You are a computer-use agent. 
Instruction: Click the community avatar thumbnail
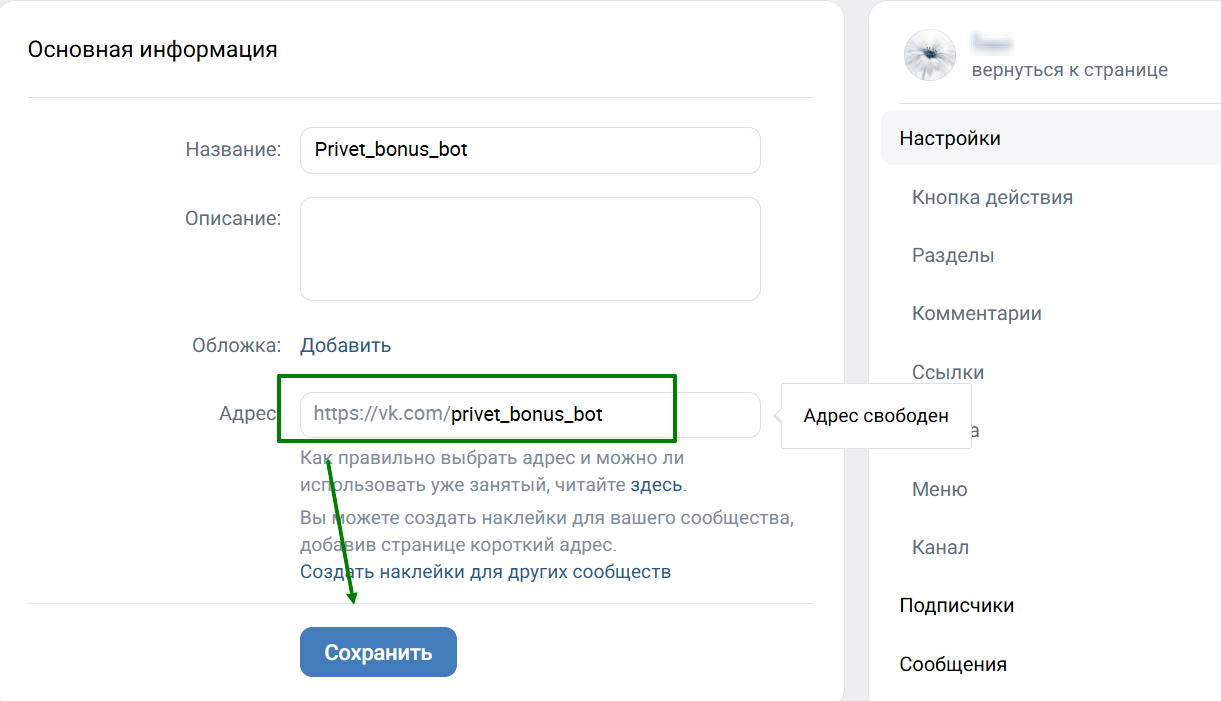point(930,55)
